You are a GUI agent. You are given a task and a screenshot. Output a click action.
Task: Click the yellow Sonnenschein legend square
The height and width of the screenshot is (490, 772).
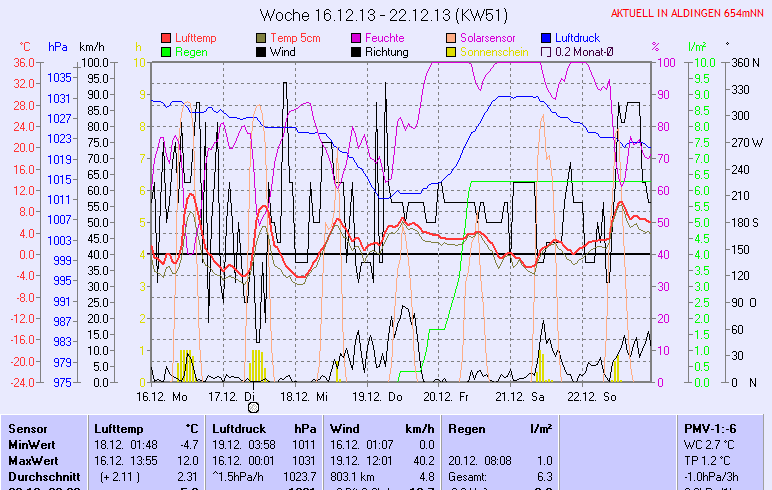(x=451, y=51)
